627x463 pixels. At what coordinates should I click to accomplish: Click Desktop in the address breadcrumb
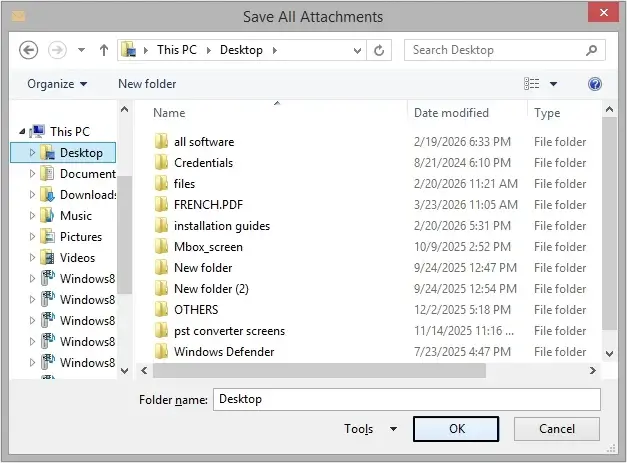(x=241, y=50)
